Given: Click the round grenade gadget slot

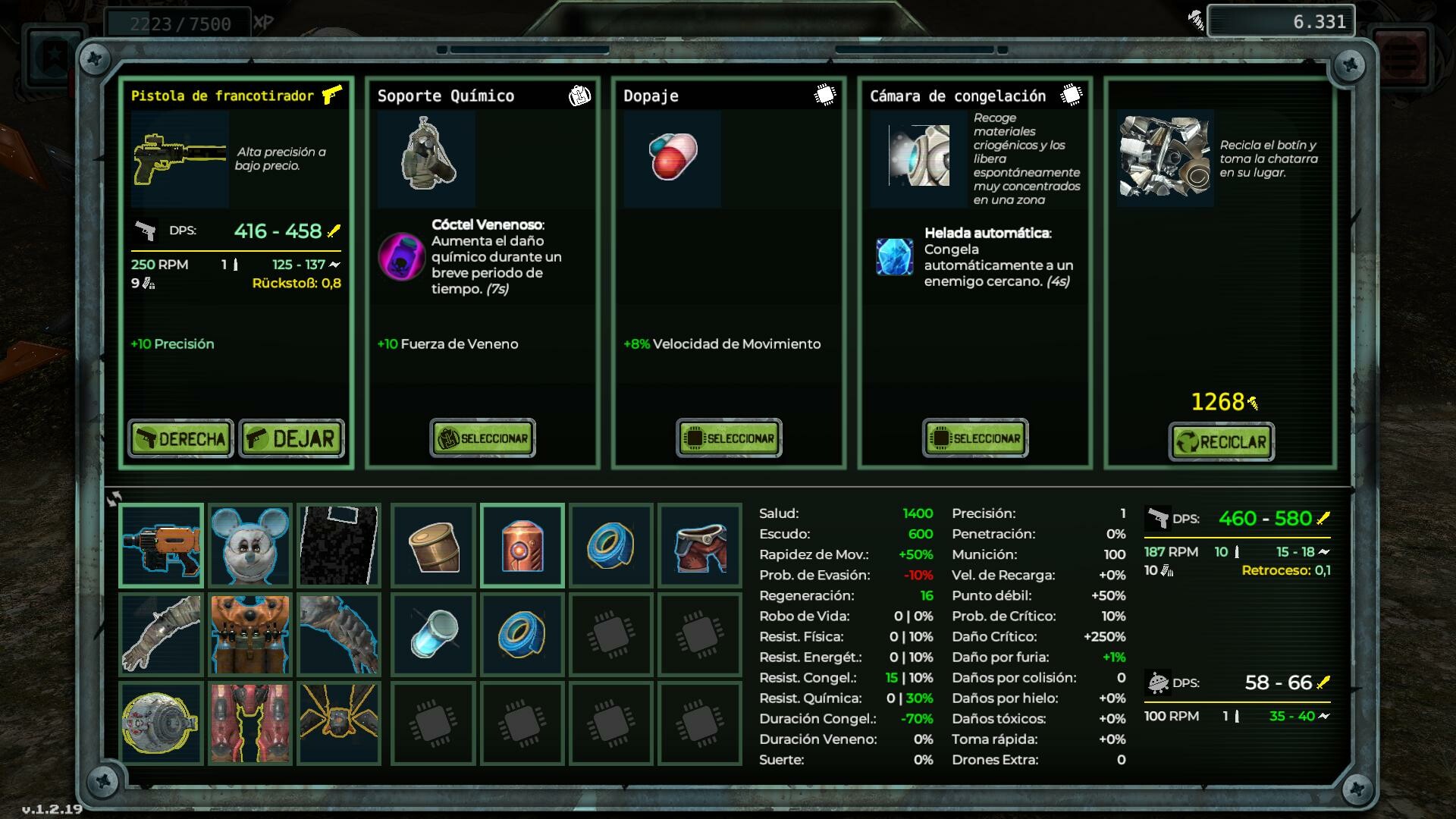Looking at the screenshot, I should [x=161, y=723].
